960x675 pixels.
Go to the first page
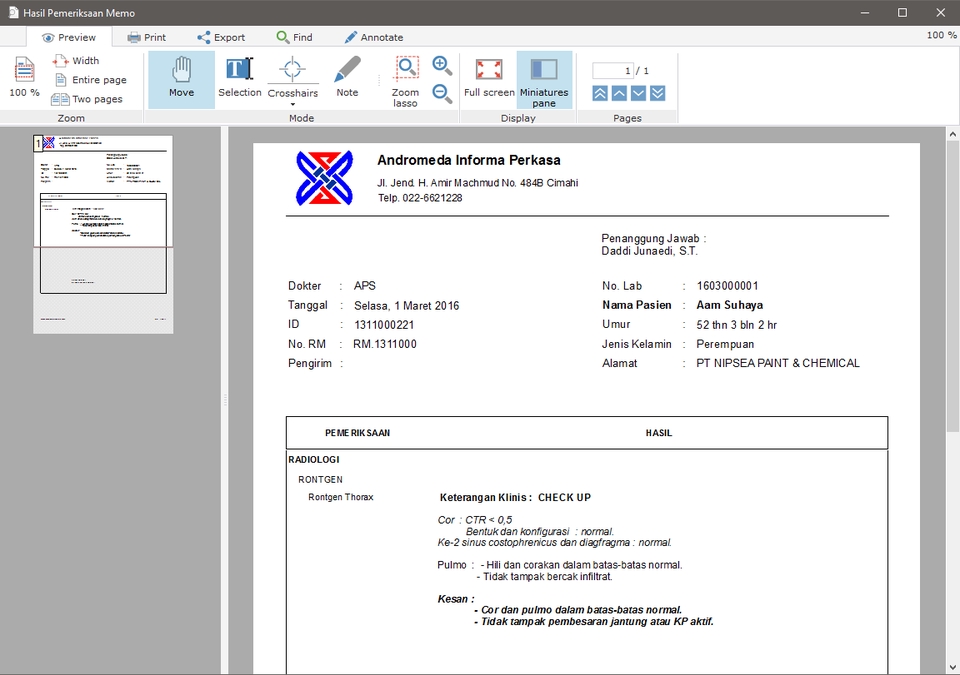(x=600, y=93)
